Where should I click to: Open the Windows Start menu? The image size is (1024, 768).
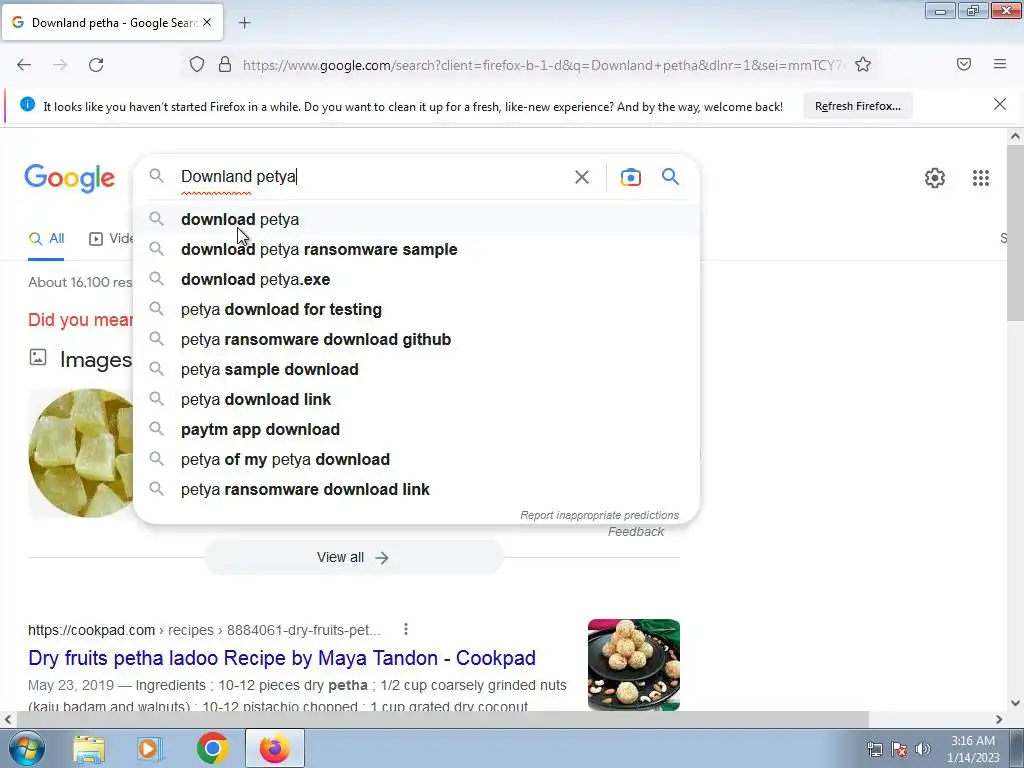click(x=25, y=748)
